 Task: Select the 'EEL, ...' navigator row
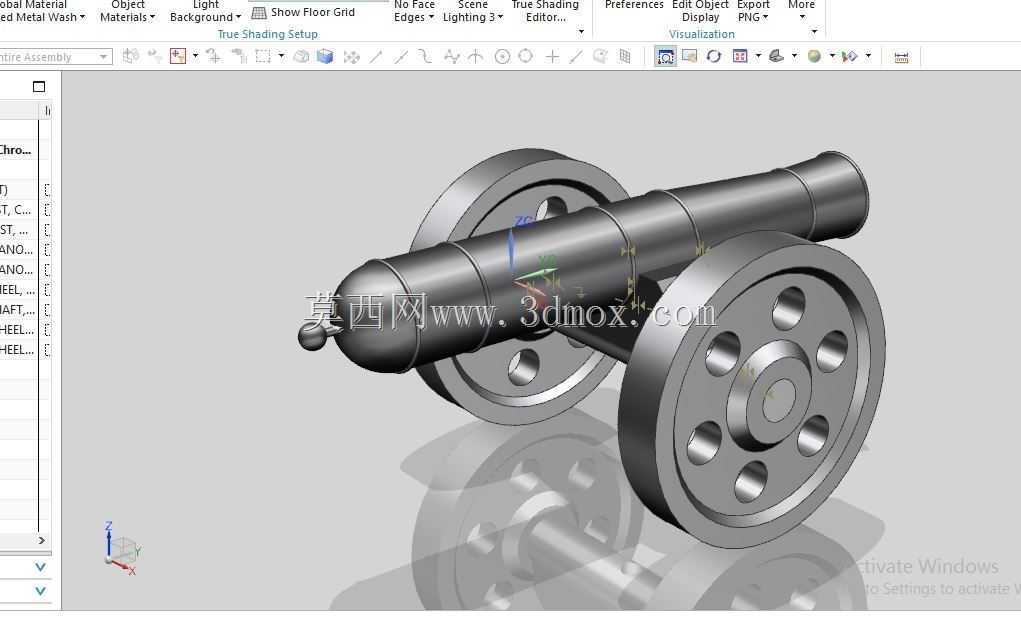(19, 290)
